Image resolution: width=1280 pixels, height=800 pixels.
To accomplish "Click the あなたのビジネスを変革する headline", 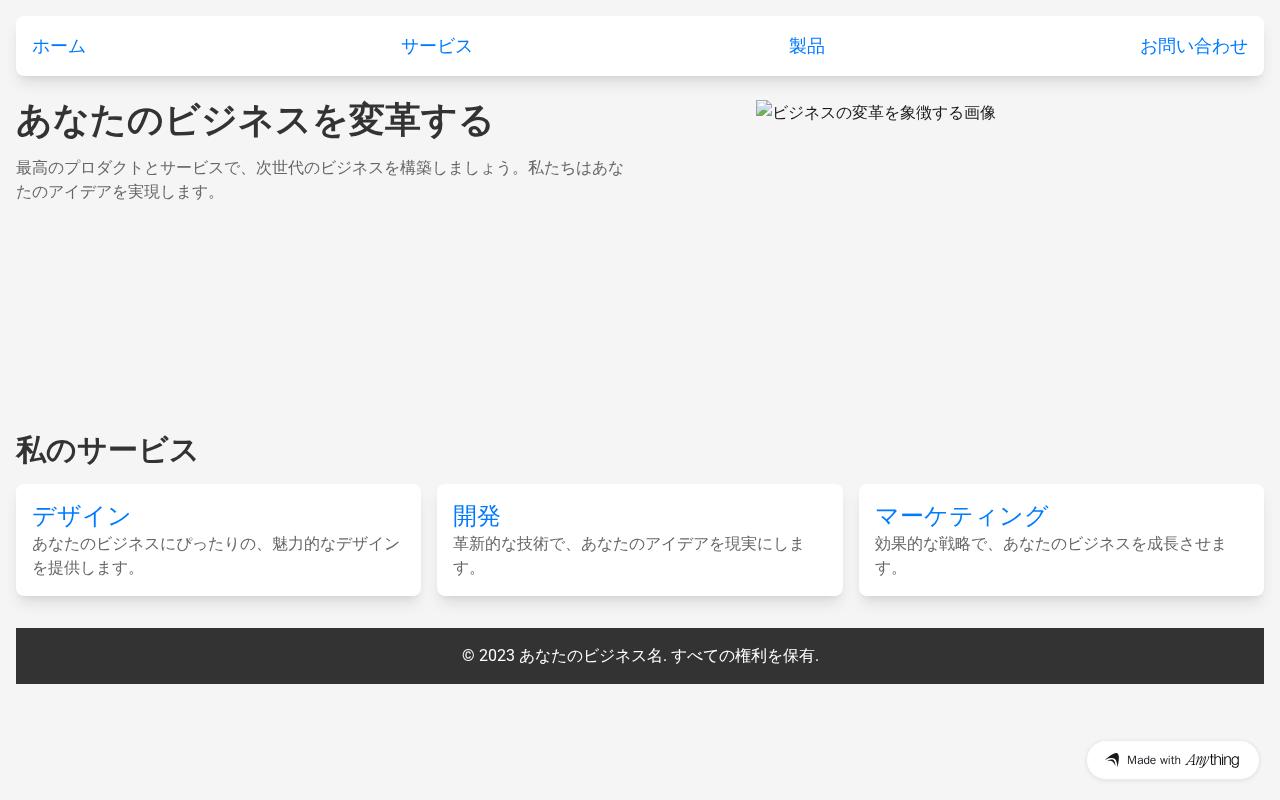I will [x=255, y=121].
